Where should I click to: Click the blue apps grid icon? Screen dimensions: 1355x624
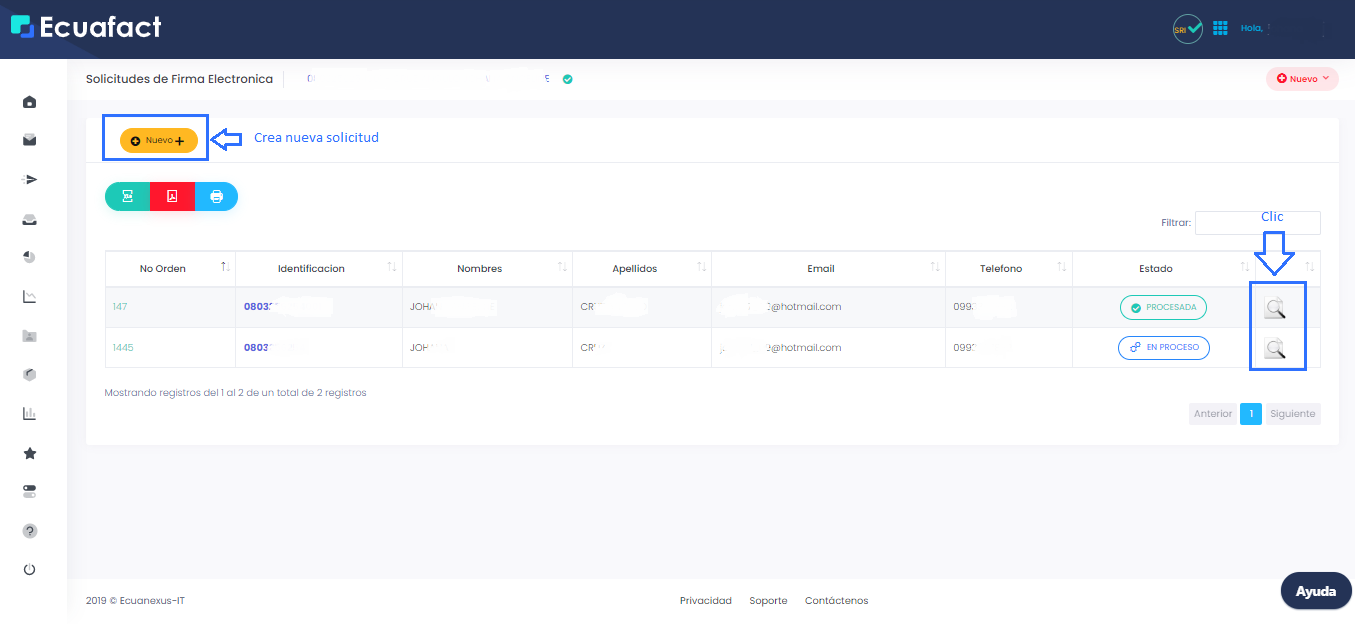click(1220, 28)
